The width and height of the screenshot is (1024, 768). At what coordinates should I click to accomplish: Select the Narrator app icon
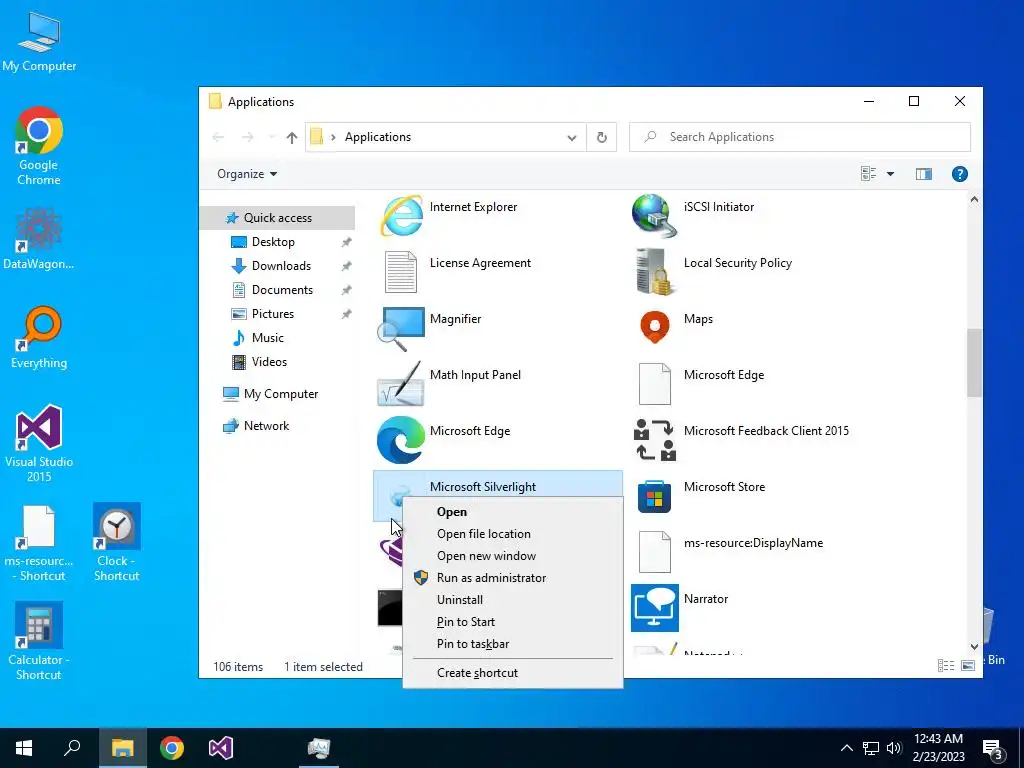pyautogui.click(x=654, y=608)
